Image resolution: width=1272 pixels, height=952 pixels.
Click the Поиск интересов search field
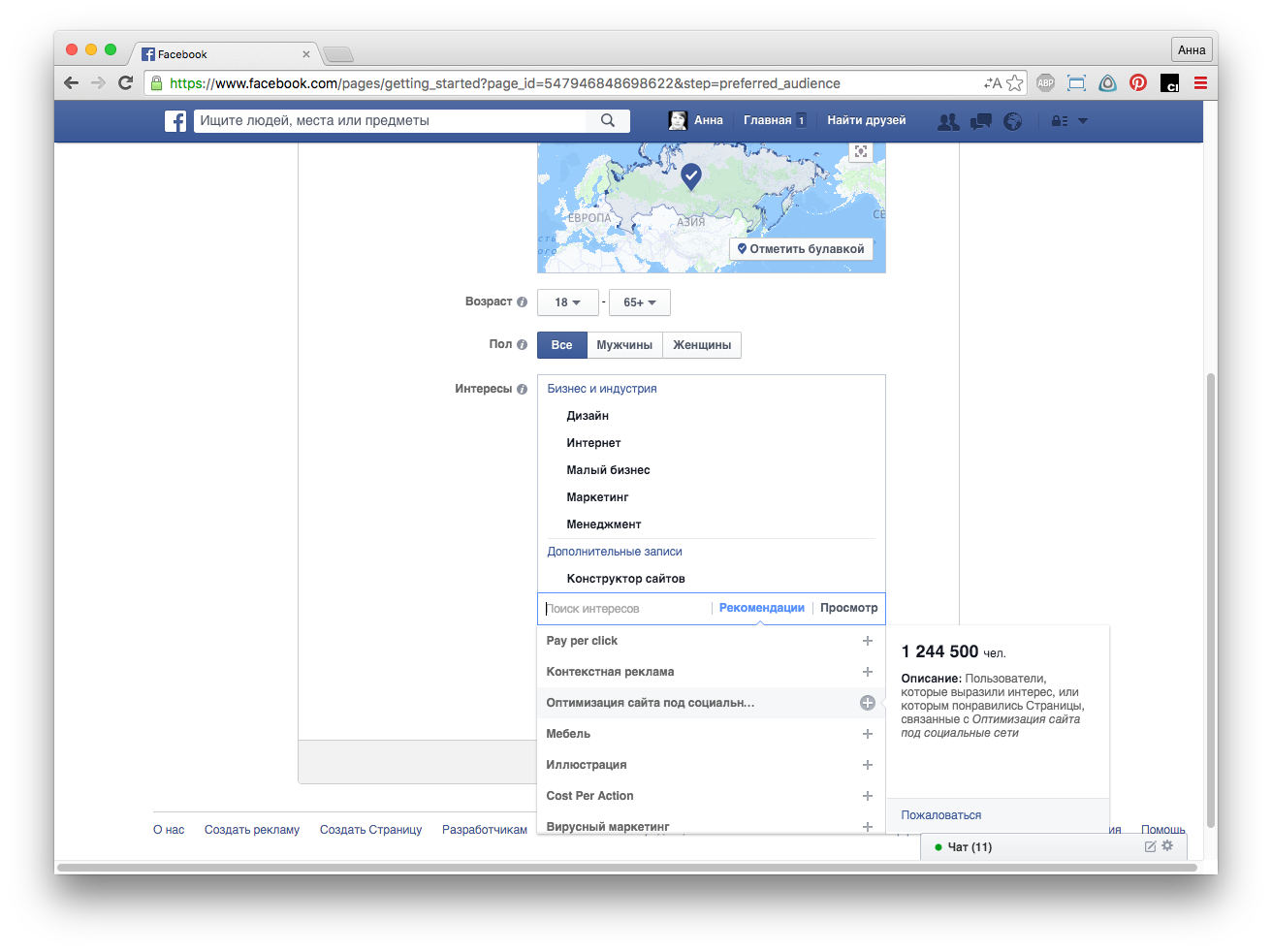pyautogui.click(x=625, y=609)
